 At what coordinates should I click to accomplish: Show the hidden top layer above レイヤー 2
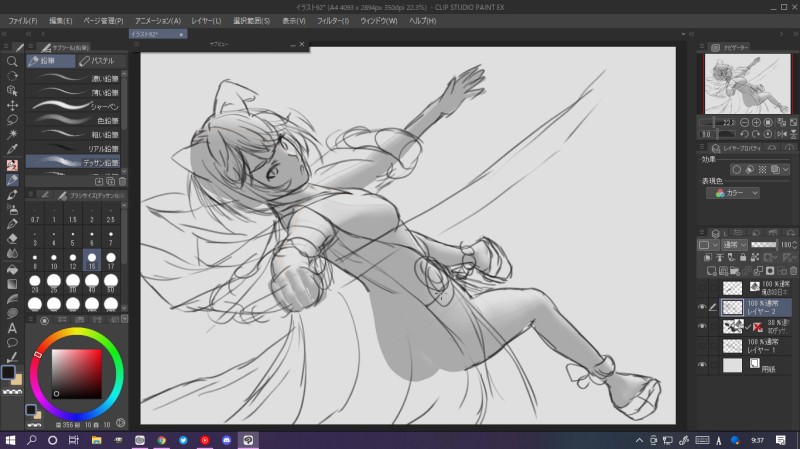point(702,288)
